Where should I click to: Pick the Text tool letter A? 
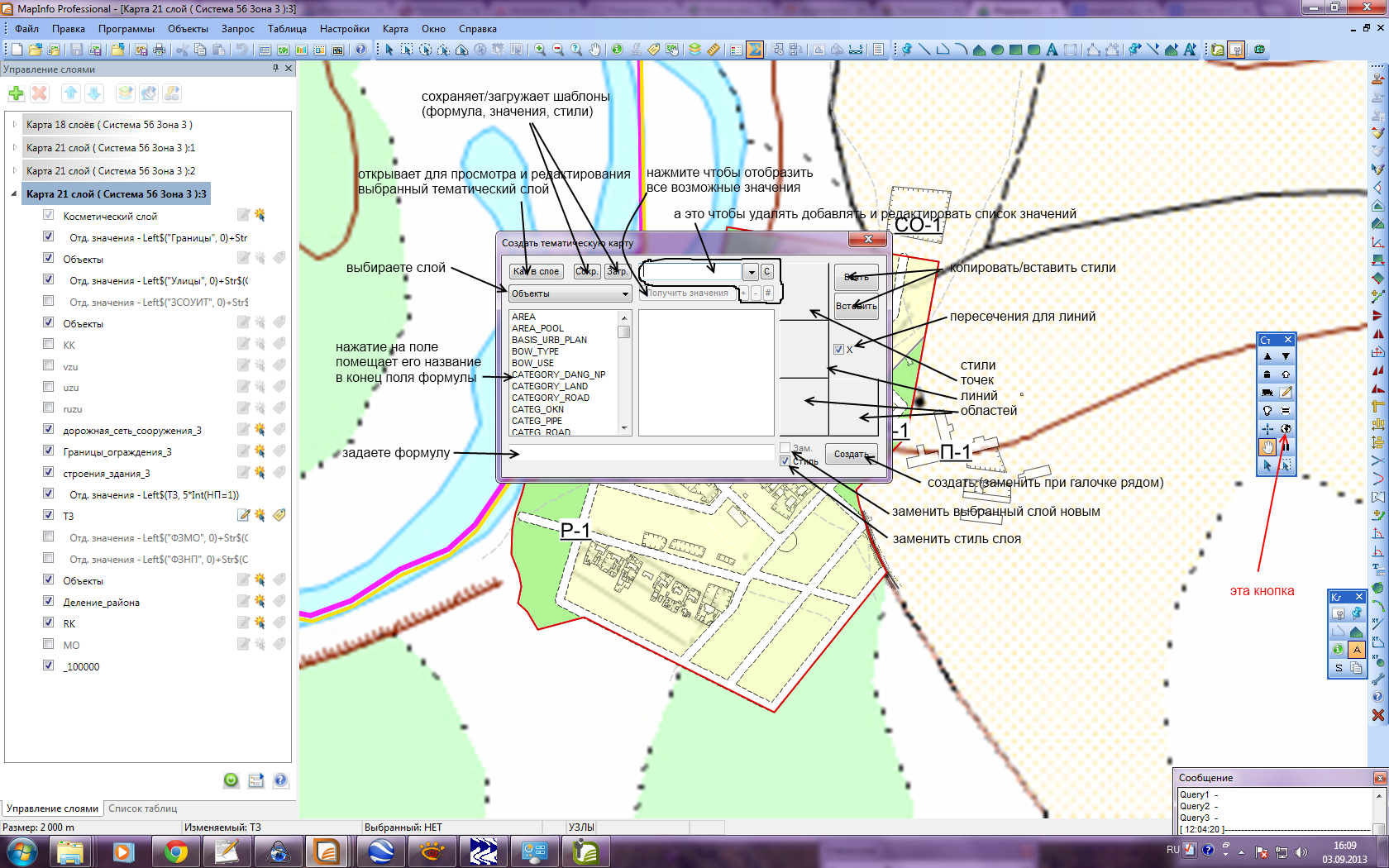[x=1052, y=50]
